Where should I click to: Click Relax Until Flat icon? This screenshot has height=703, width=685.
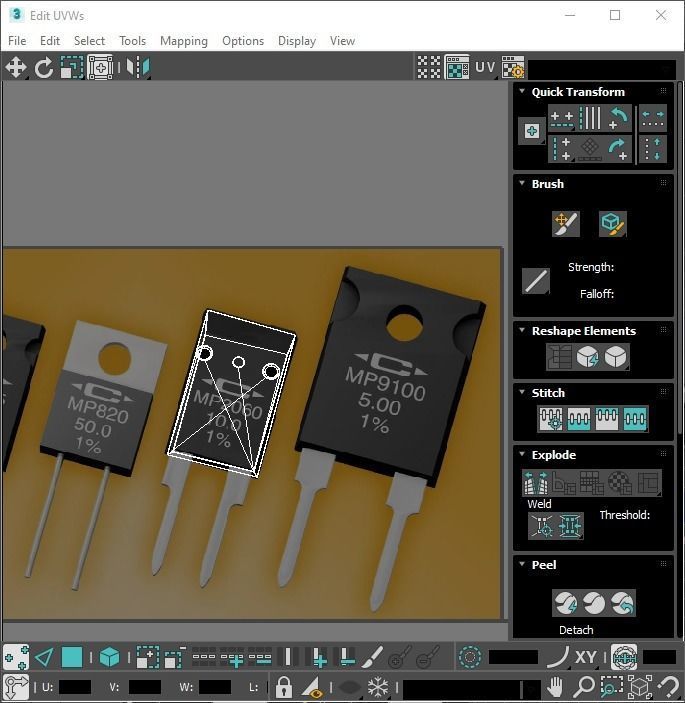(588, 357)
